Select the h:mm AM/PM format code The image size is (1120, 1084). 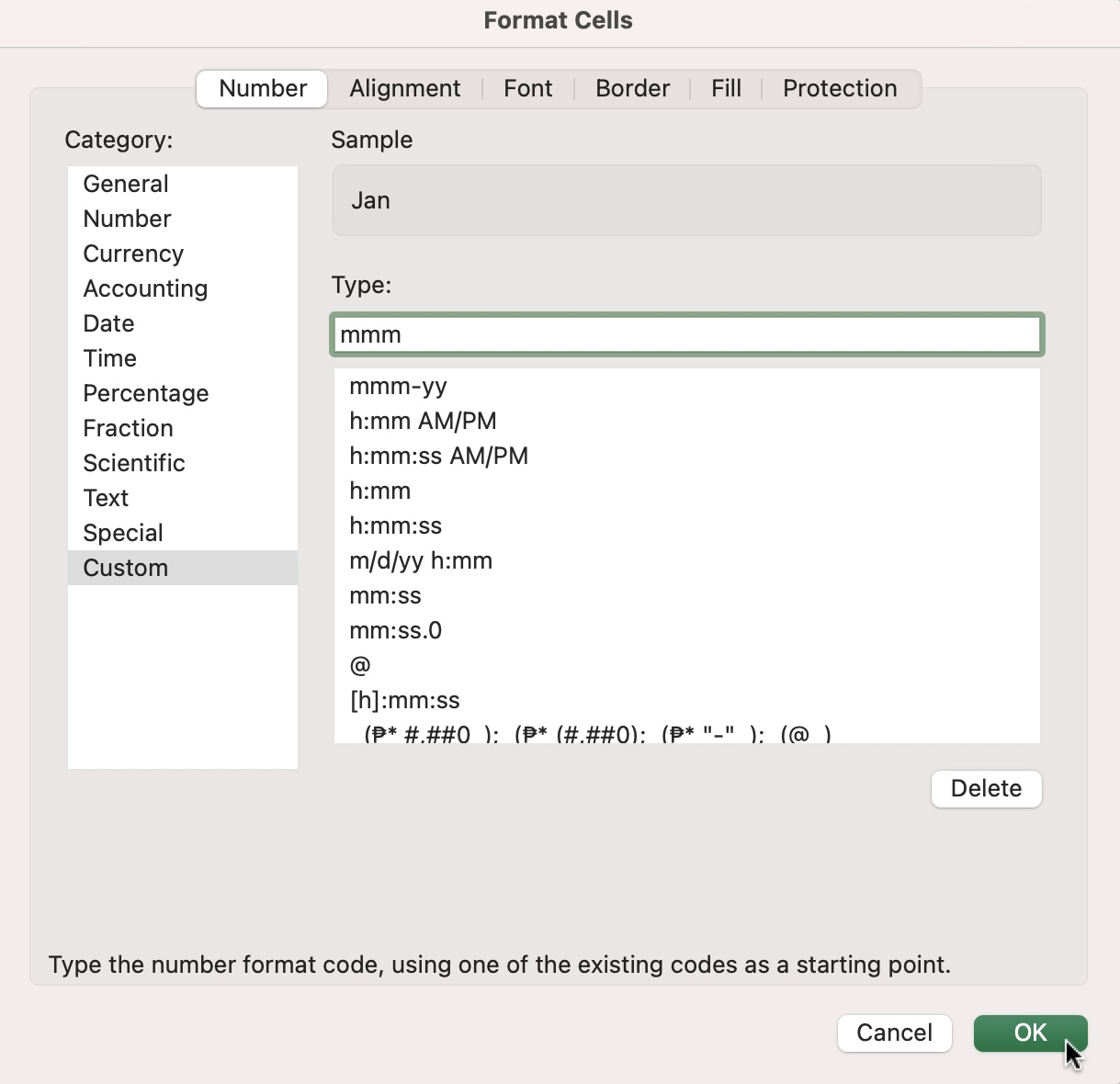687,421
